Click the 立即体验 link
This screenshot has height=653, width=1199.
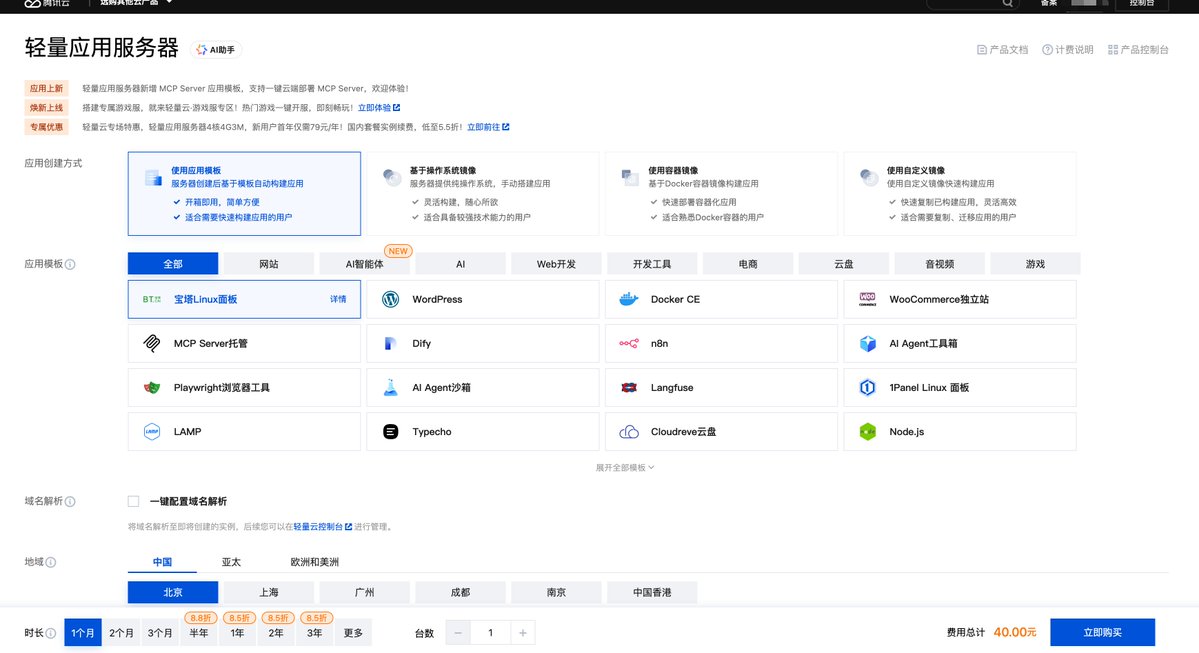pos(378,107)
